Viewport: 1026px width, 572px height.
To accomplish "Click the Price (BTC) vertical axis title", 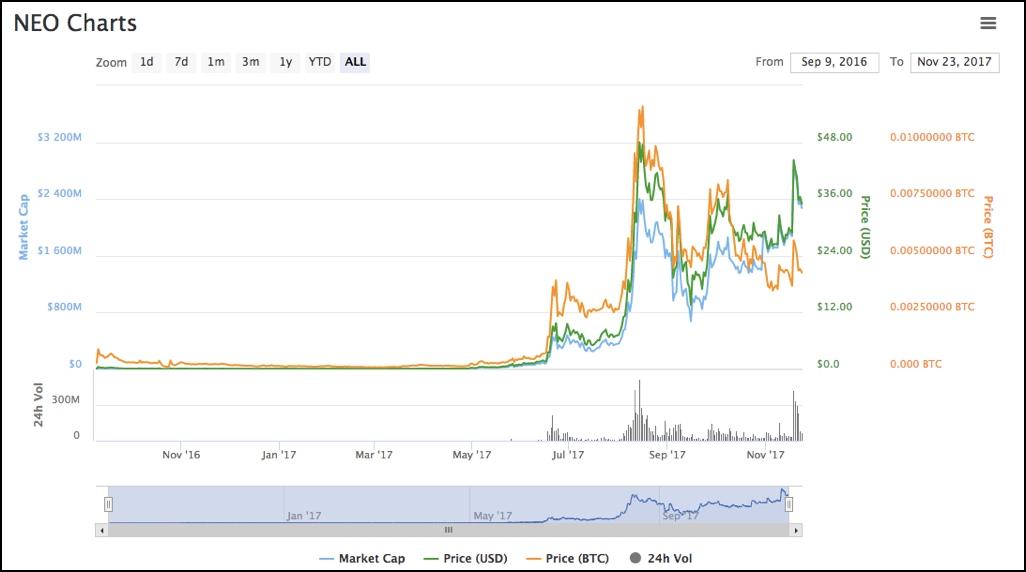I will [988, 227].
